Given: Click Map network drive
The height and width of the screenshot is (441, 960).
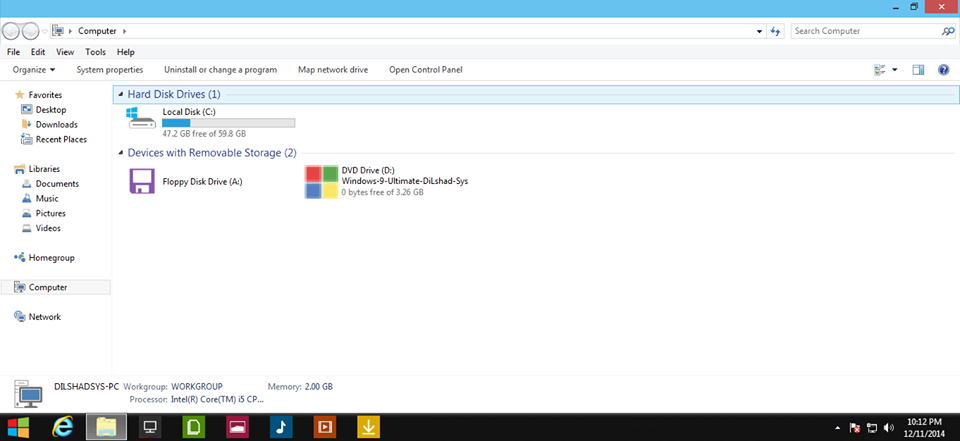Looking at the screenshot, I should 333,70.
